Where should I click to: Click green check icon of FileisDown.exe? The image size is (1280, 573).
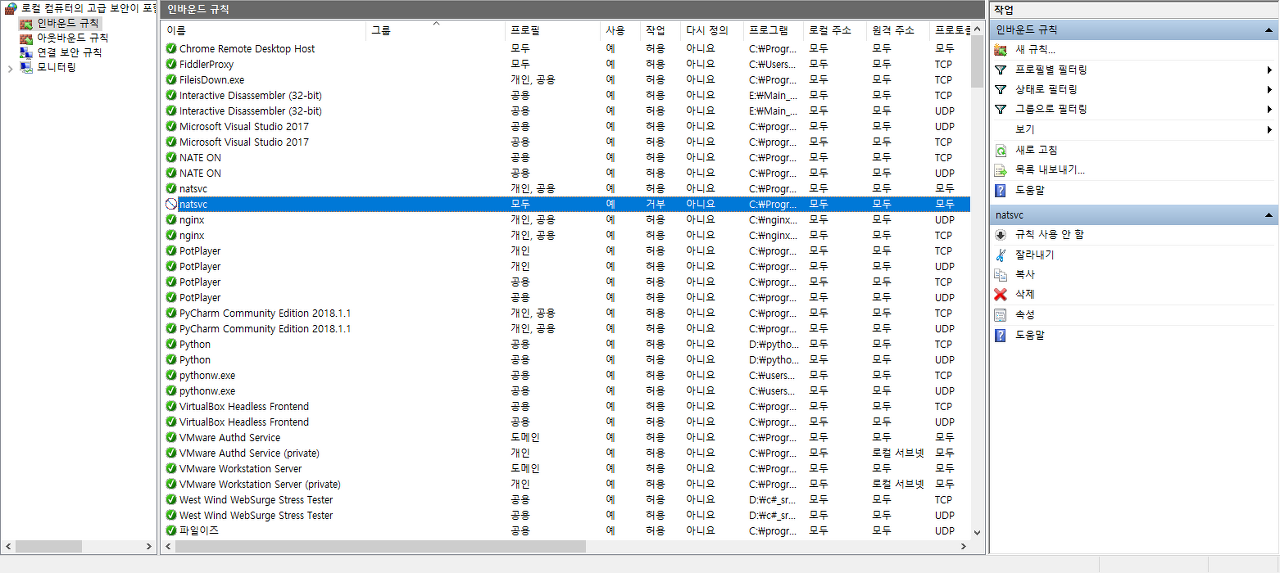171,80
